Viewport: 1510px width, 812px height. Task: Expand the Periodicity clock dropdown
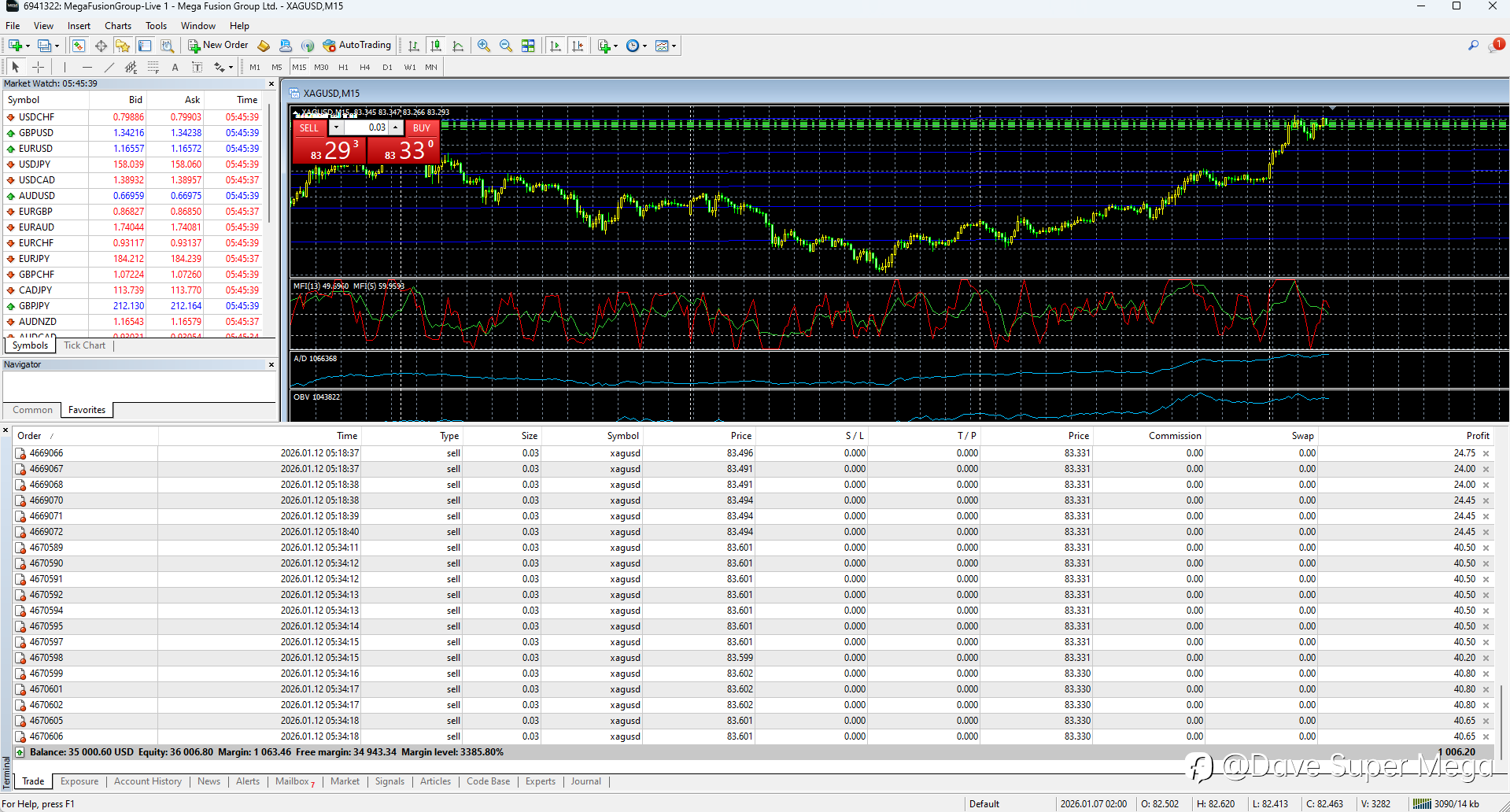coord(644,46)
